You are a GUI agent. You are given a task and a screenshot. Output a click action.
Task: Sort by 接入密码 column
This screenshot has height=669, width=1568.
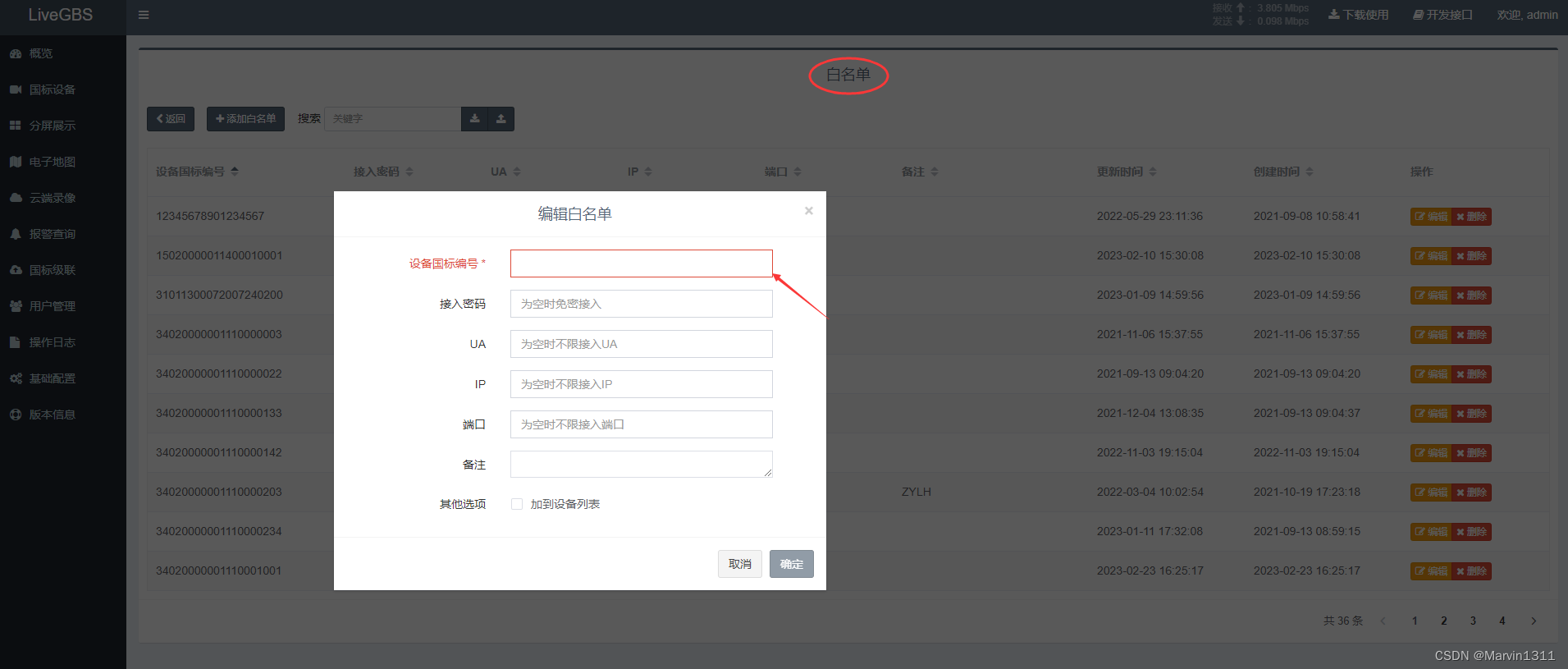click(383, 172)
